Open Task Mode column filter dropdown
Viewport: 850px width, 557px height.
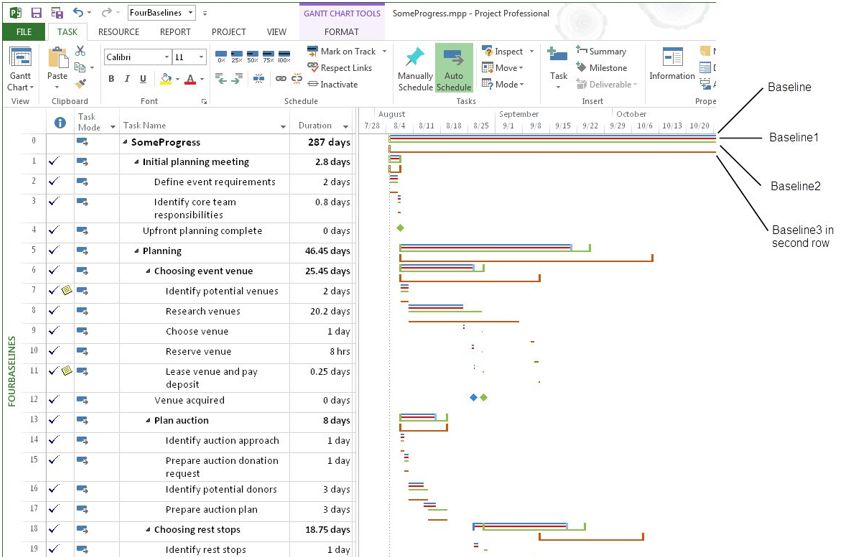point(113,127)
